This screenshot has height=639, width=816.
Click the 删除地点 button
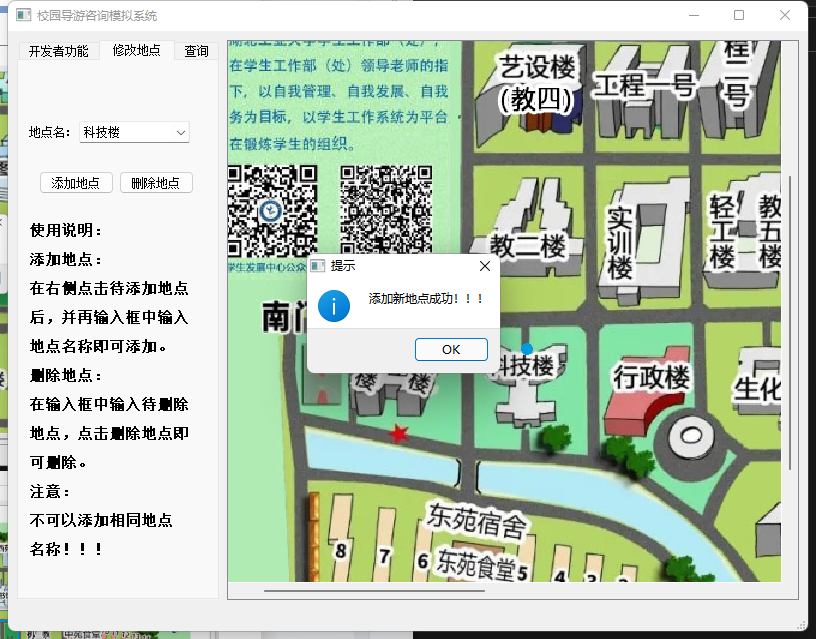click(156, 183)
